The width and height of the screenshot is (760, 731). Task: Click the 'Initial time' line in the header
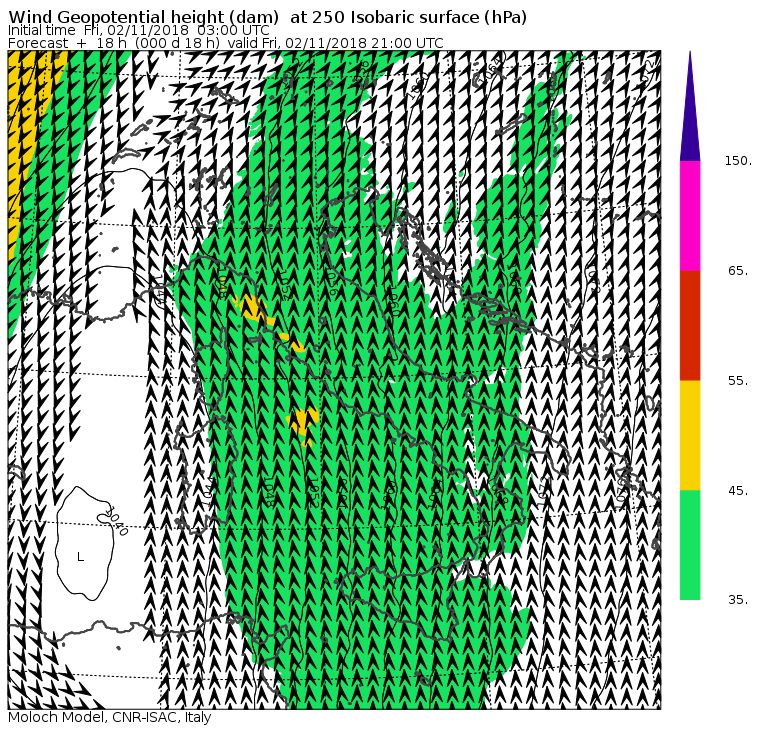(139, 30)
